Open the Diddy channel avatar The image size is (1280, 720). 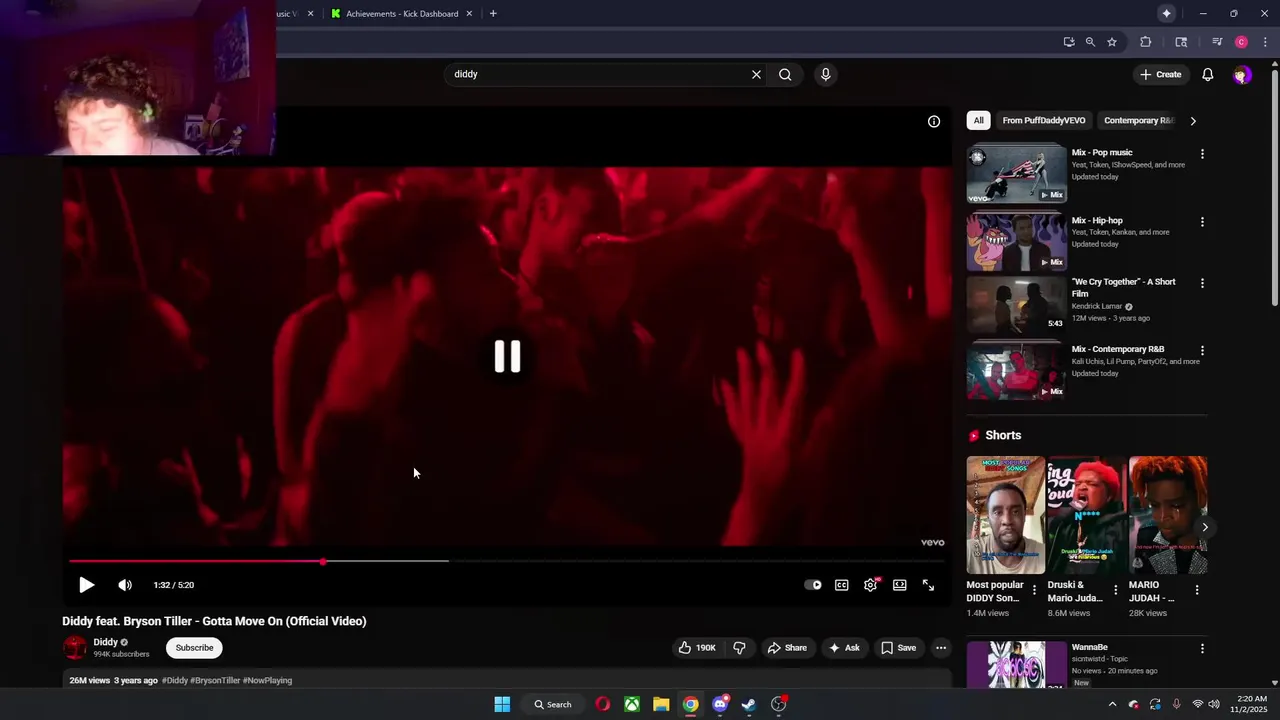pos(75,648)
